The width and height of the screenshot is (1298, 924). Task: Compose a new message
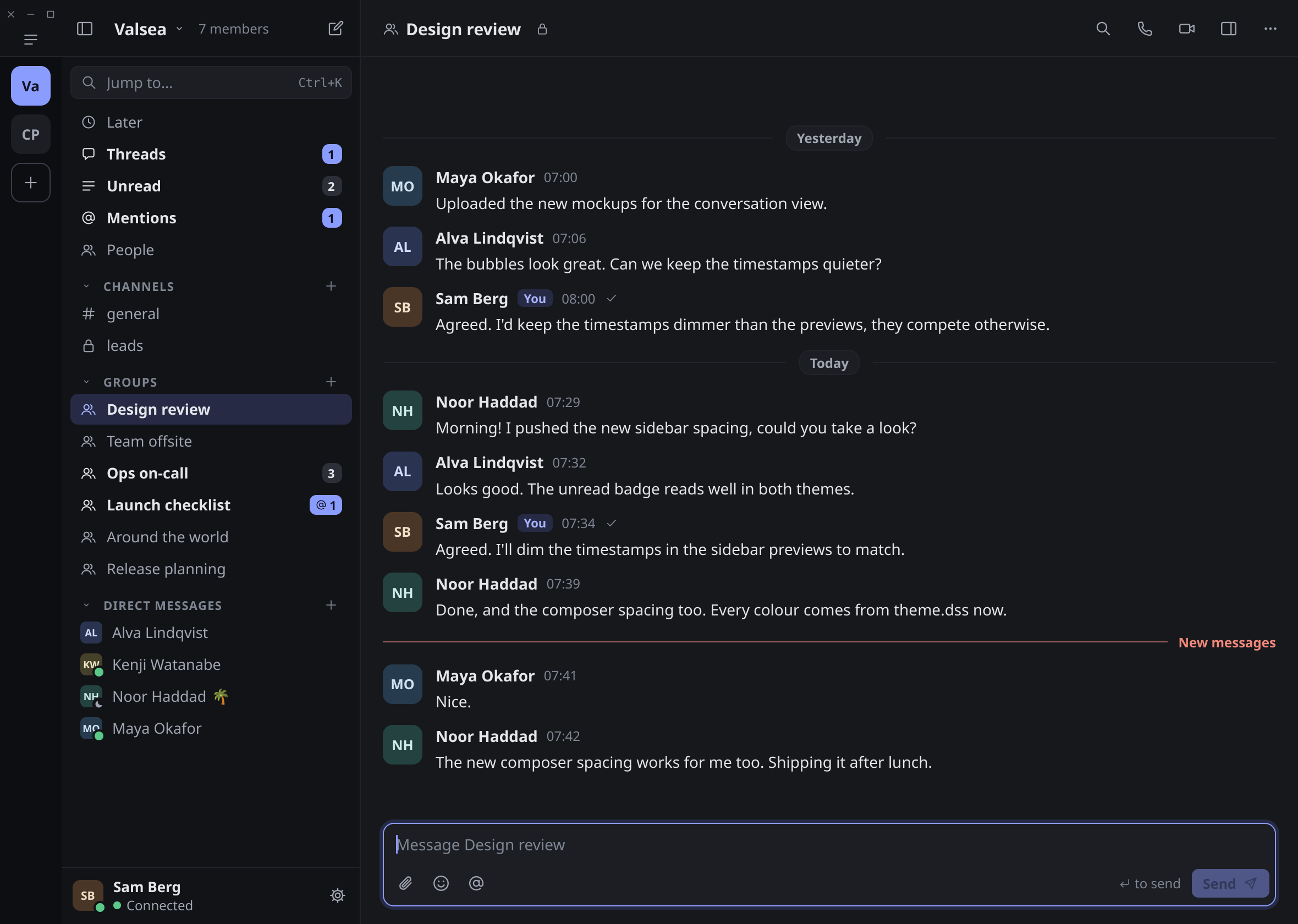[335, 29]
